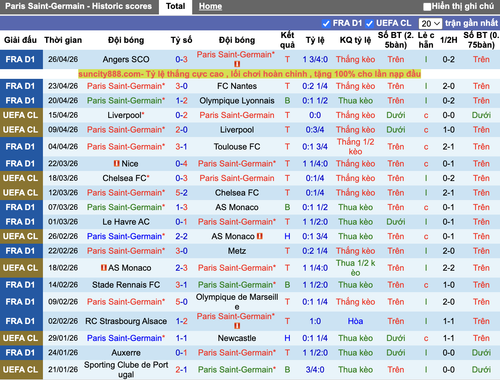This screenshot has height=380, width=500.
Task: Select Sporting Clube de Portugal team name
Action: coord(126,370)
